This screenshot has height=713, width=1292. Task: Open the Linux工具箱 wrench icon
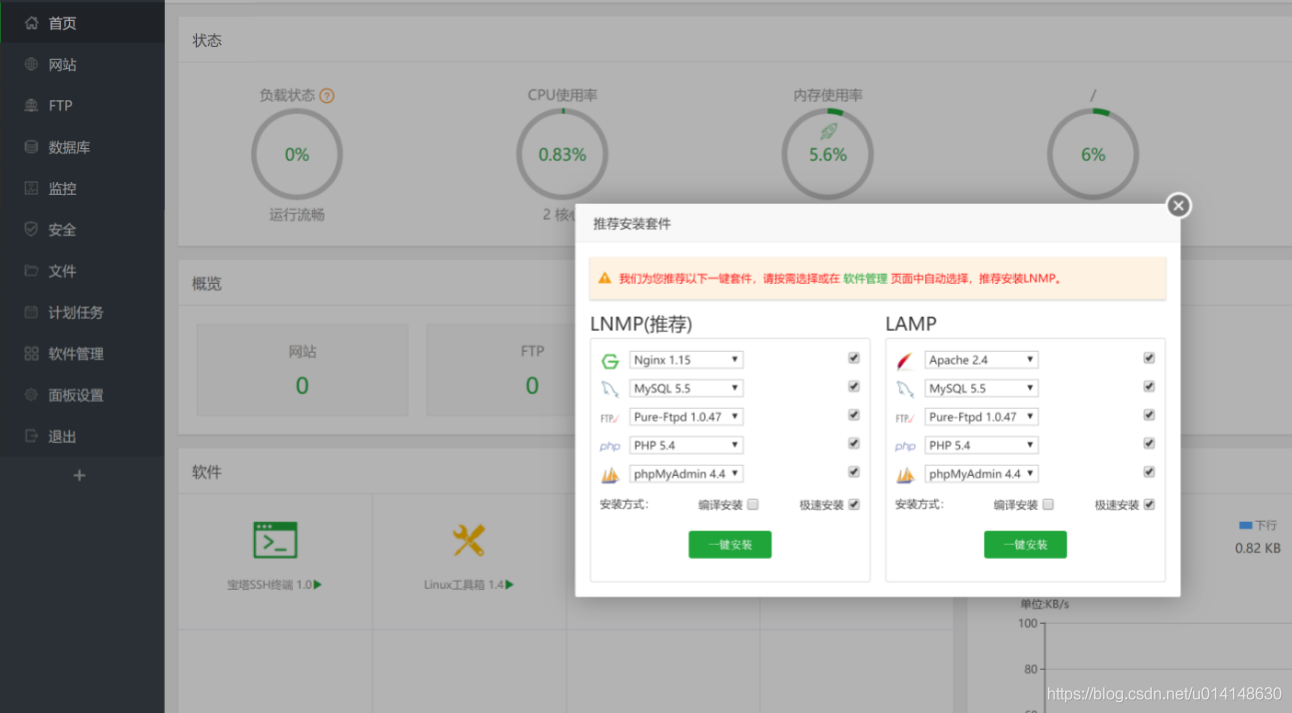click(468, 540)
